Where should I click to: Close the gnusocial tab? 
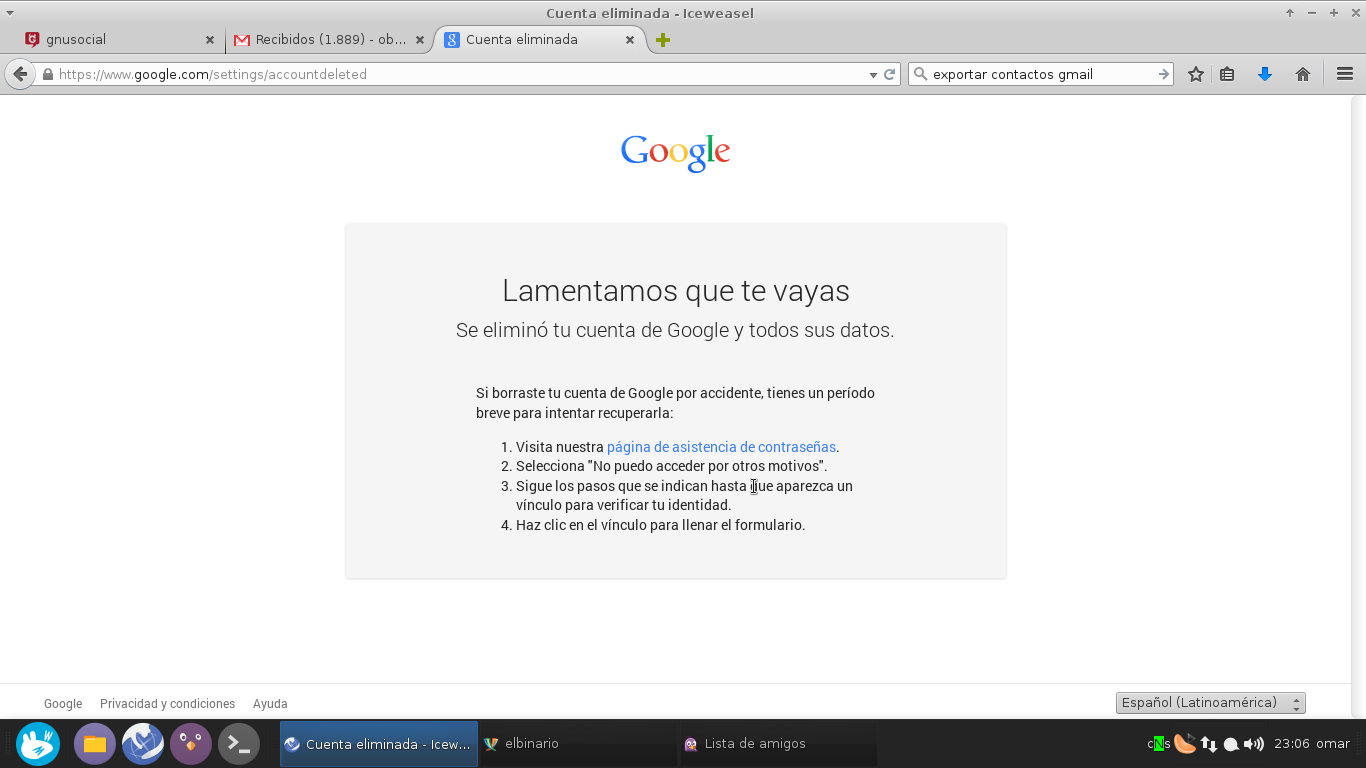pos(210,40)
